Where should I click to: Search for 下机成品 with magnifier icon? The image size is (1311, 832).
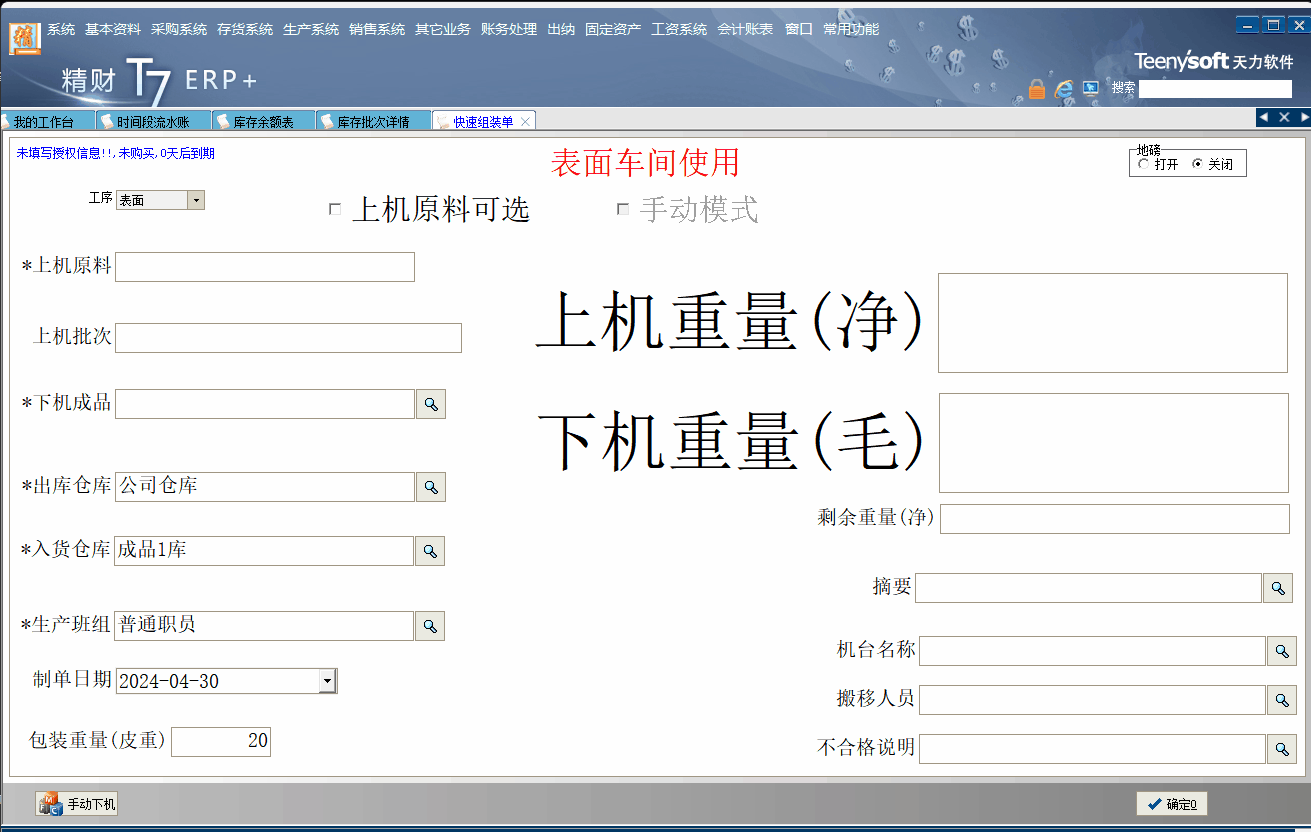click(x=431, y=404)
